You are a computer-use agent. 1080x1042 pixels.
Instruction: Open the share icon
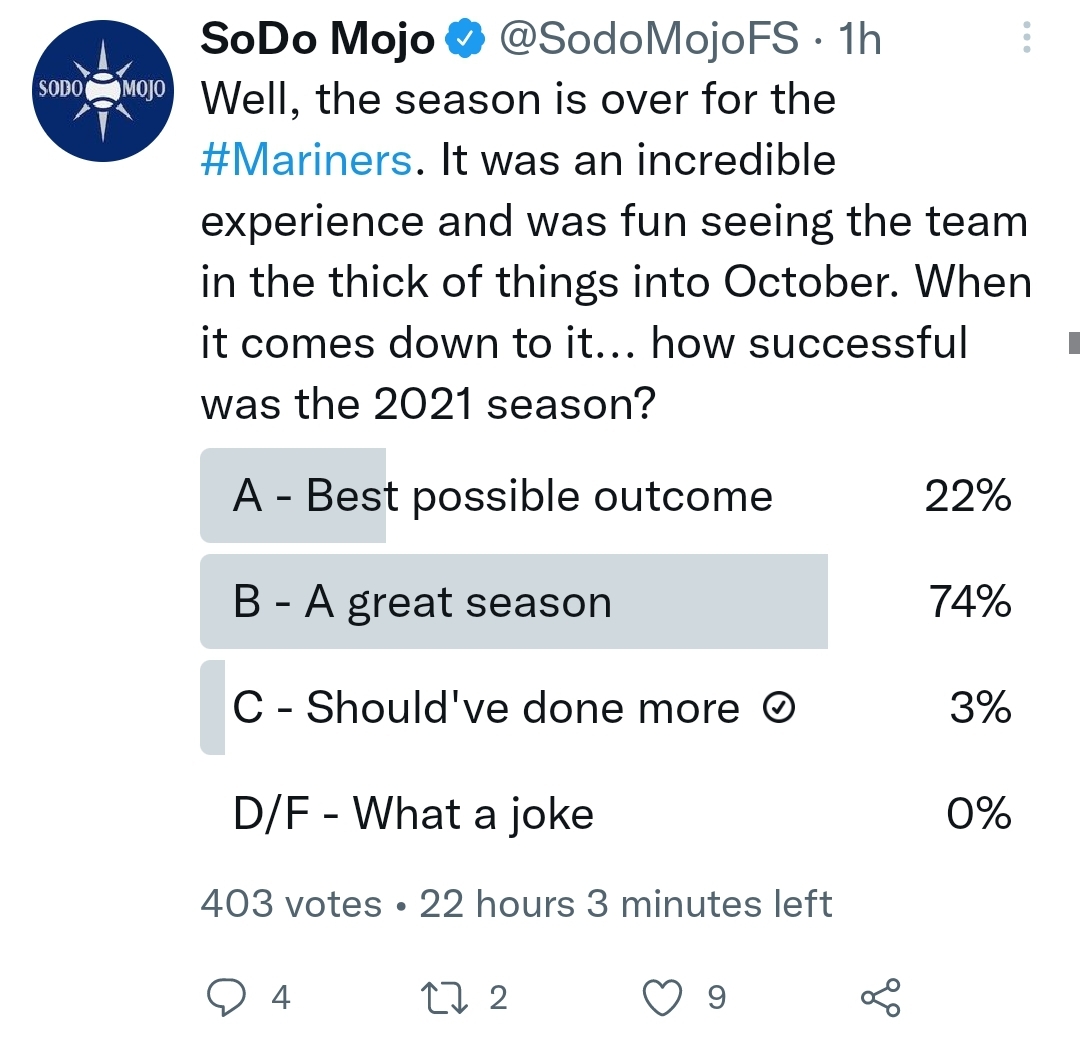(880, 997)
